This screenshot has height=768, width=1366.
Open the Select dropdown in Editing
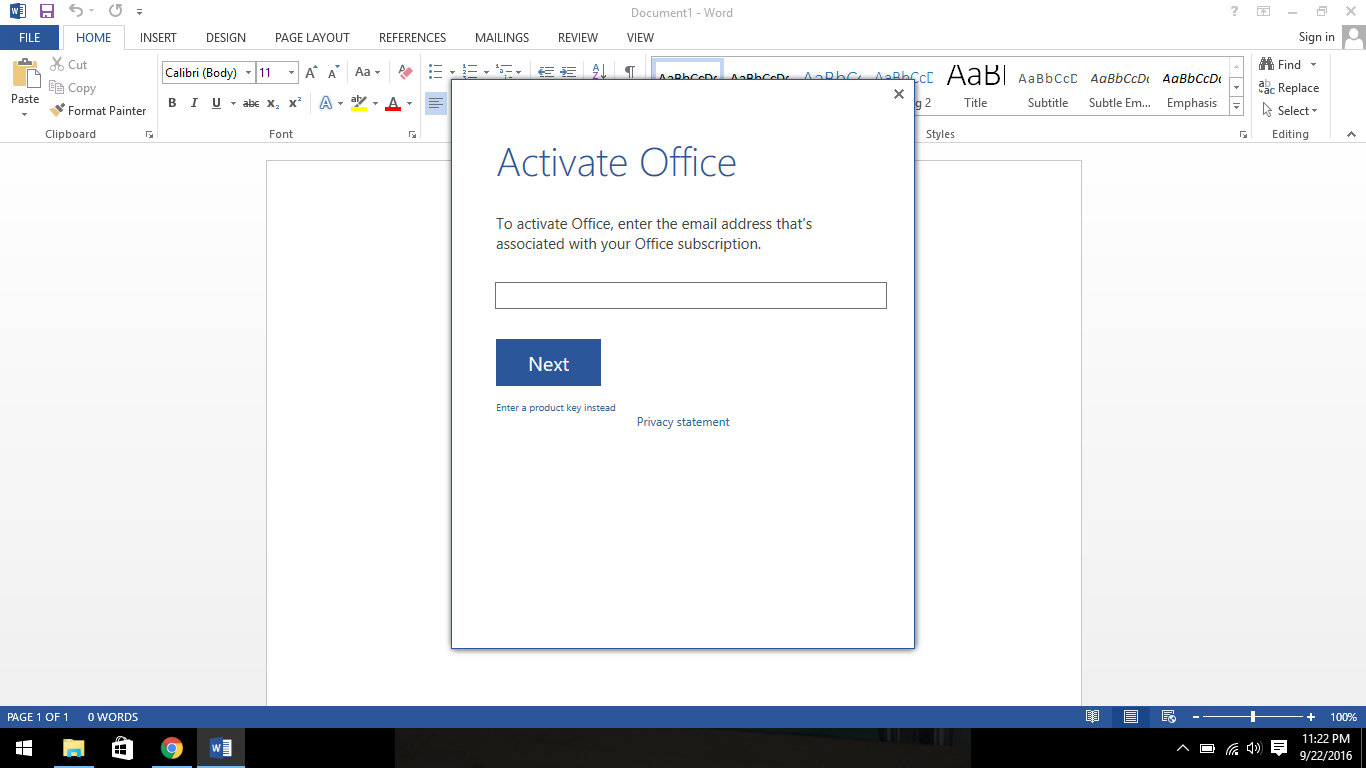coord(1290,111)
